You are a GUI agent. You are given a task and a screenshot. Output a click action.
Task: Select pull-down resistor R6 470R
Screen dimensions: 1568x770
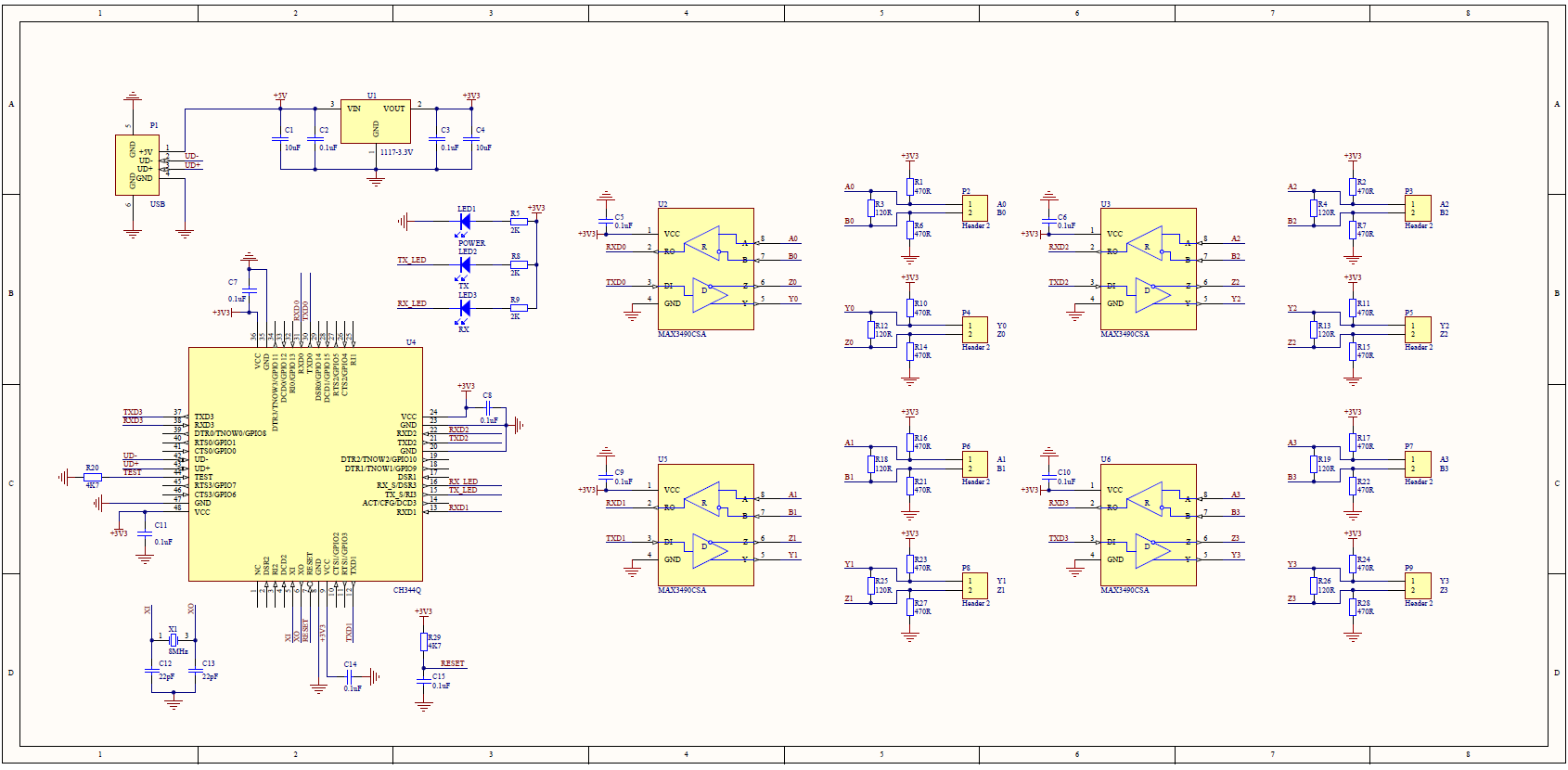click(x=910, y=229)
